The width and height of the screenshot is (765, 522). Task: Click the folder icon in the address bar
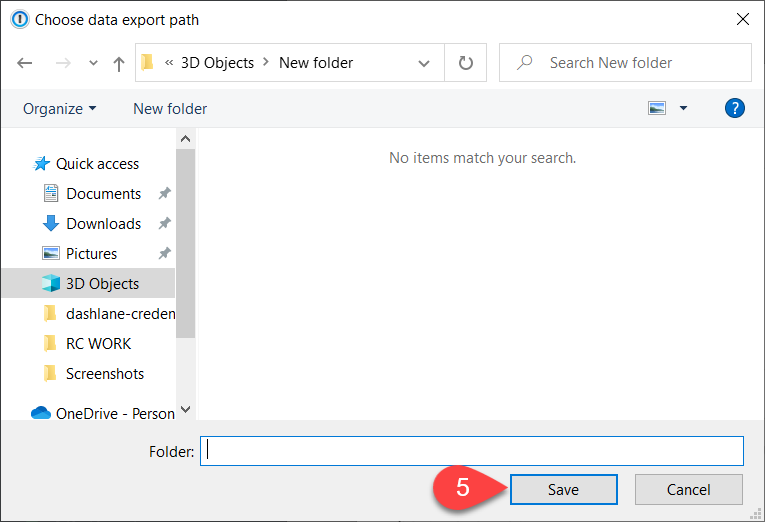tap(147, 62)
